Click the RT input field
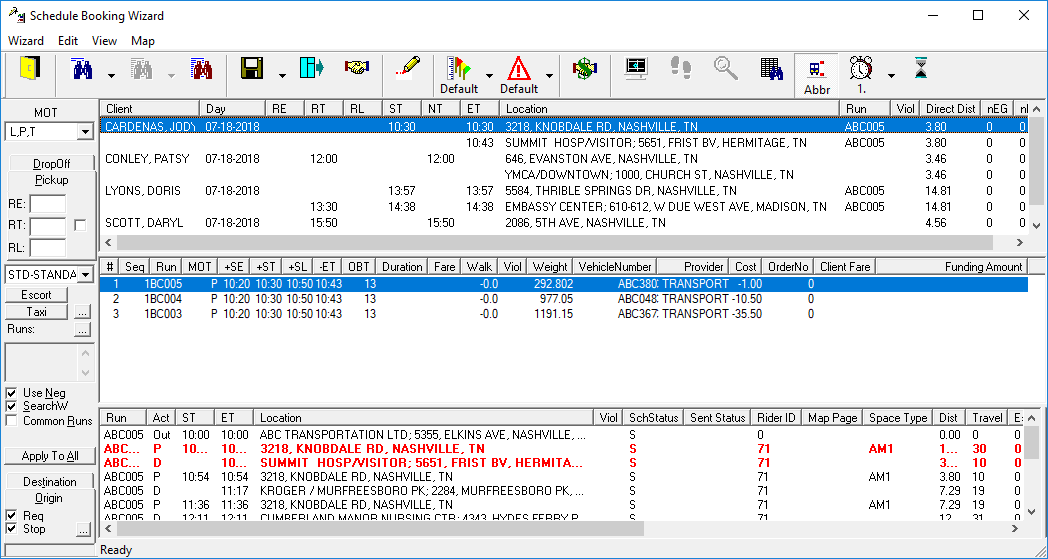The image size is (1048, 559). click(x=48, y=226)
